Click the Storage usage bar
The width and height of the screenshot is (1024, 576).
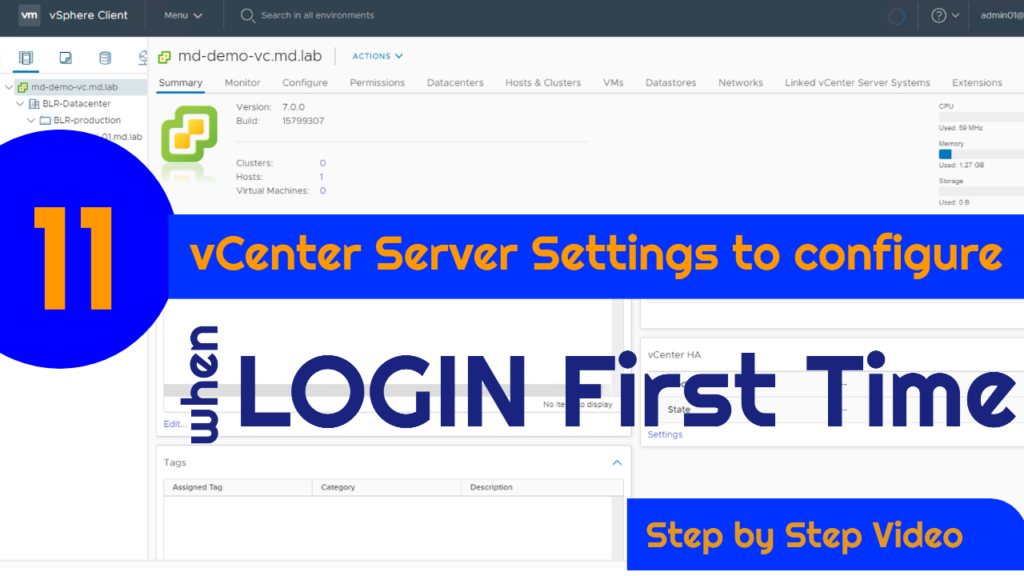[981, 191]
